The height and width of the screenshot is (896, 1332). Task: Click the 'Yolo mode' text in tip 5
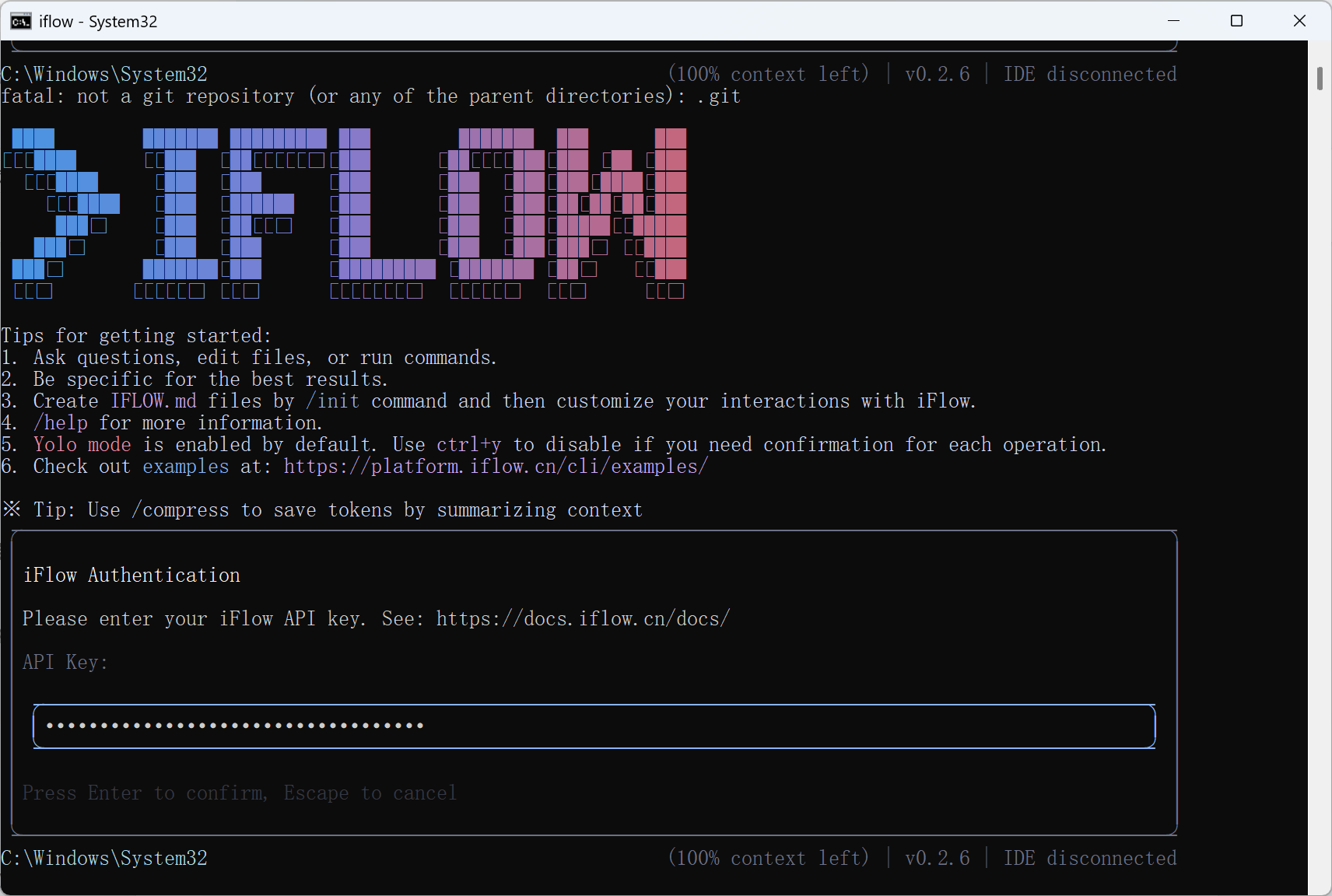pyautogui.click(x=82, y=445)
